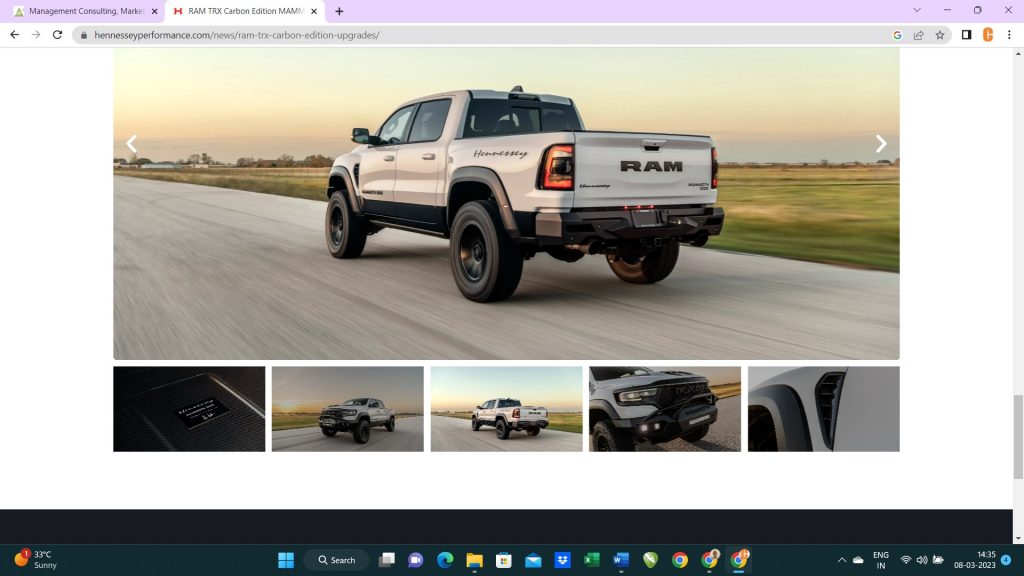Open the Chrome three-dot menu
Screen dimensions: 1024x576
[1009, 35]
